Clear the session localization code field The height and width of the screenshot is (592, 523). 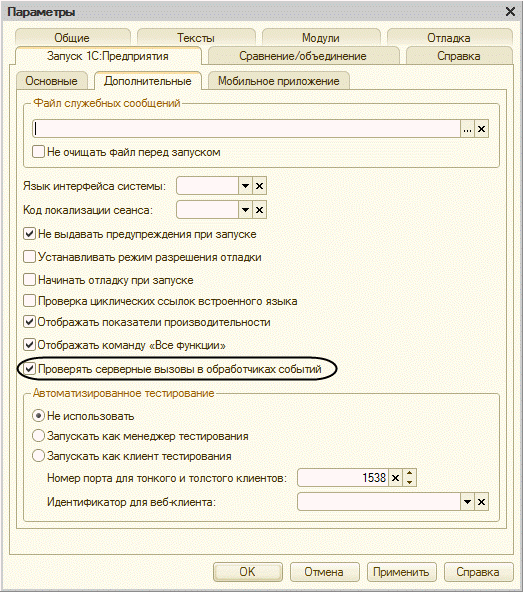[259, 210]
